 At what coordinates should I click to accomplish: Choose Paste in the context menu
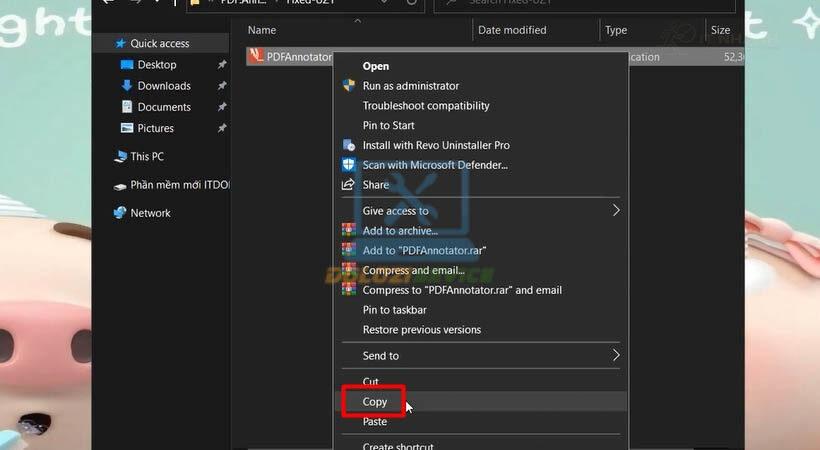375,422
